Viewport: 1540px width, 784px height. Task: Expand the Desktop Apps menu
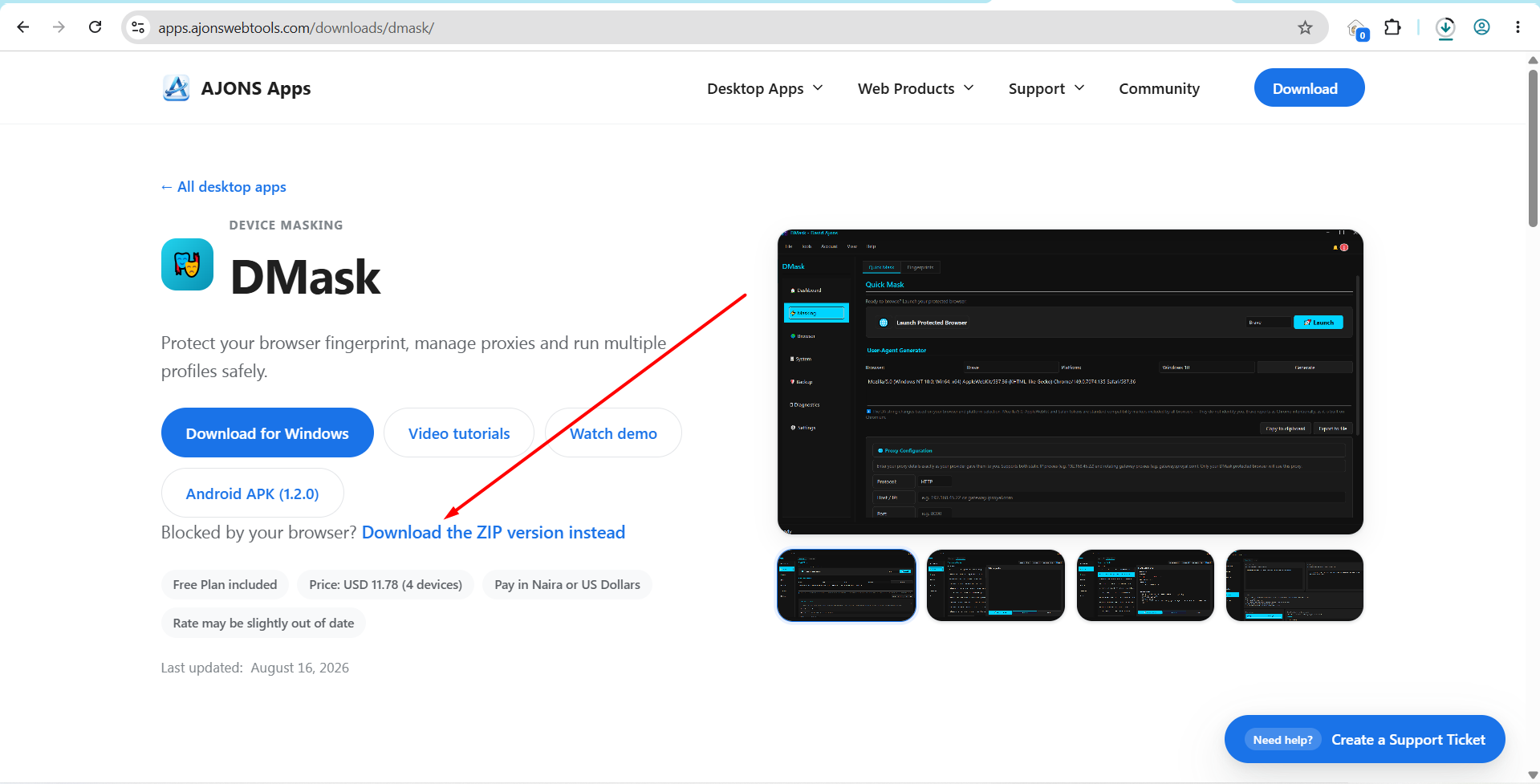[765, 88]
